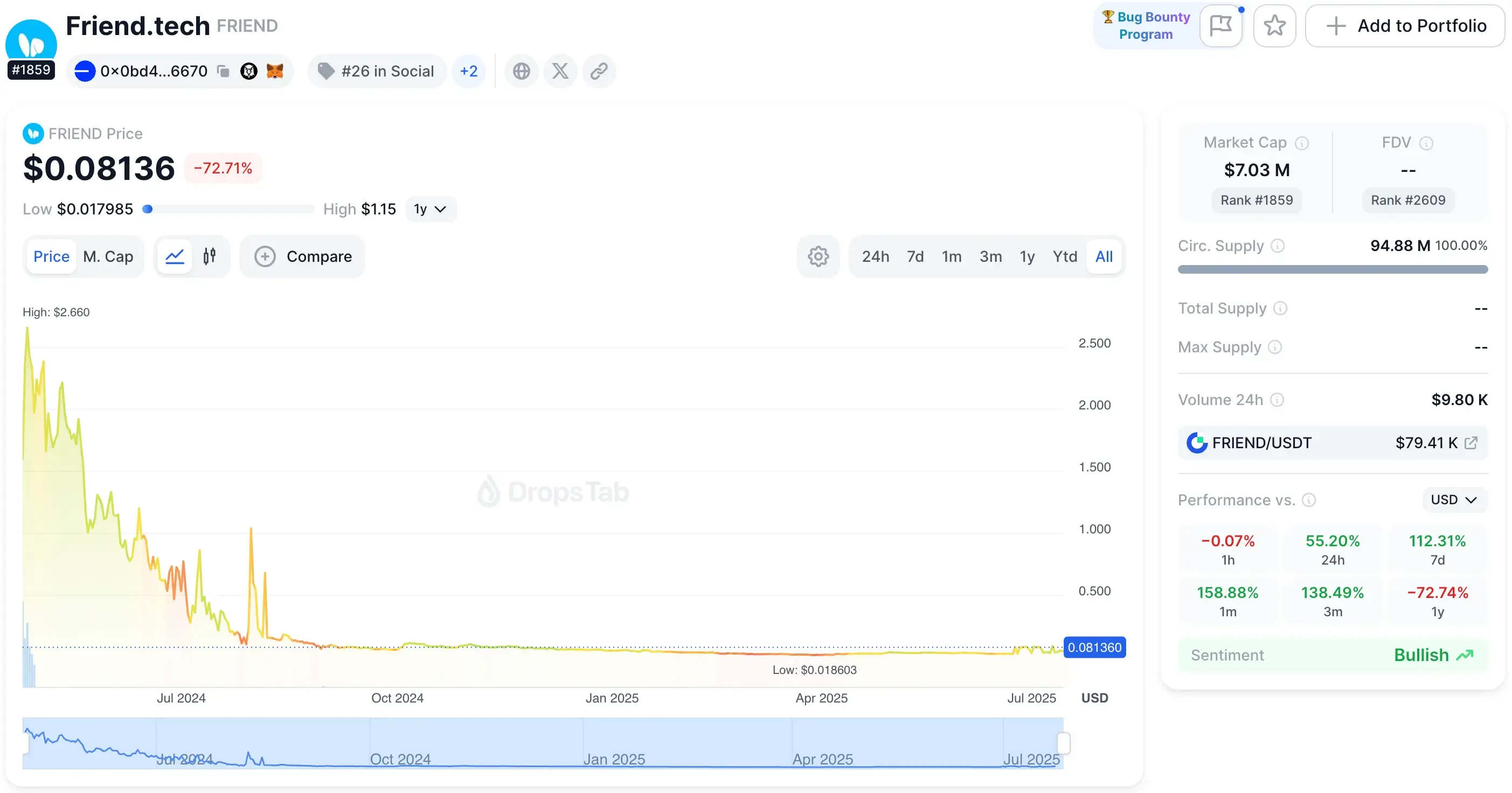Click the chain link icon
This screenshot has height=793, width=1512.
coord(599,71)
